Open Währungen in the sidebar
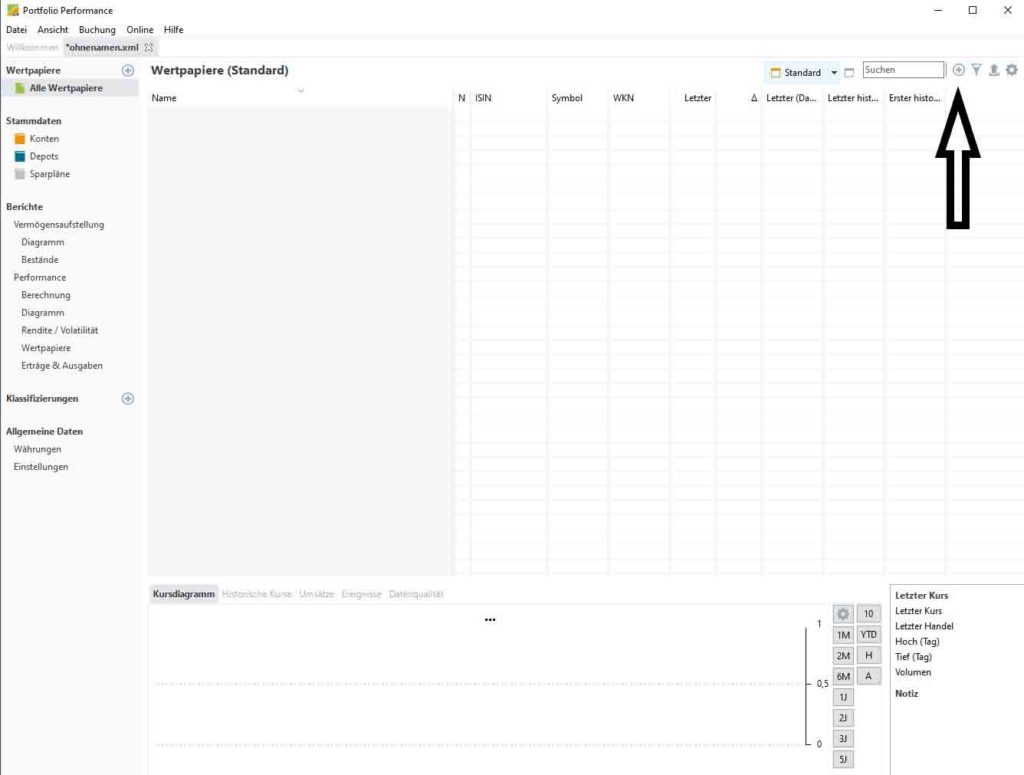The image size is (1024, 775). [37, 449]
